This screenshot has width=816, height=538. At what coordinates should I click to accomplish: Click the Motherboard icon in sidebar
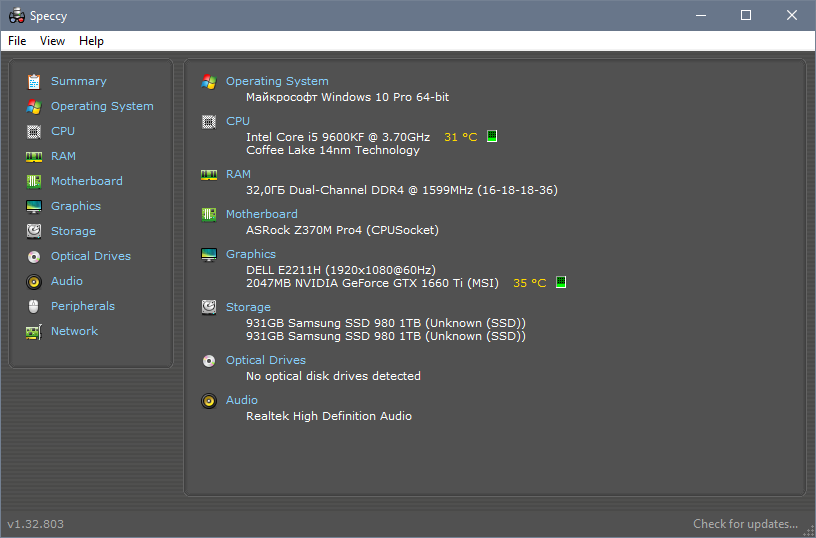coord(34,182)
